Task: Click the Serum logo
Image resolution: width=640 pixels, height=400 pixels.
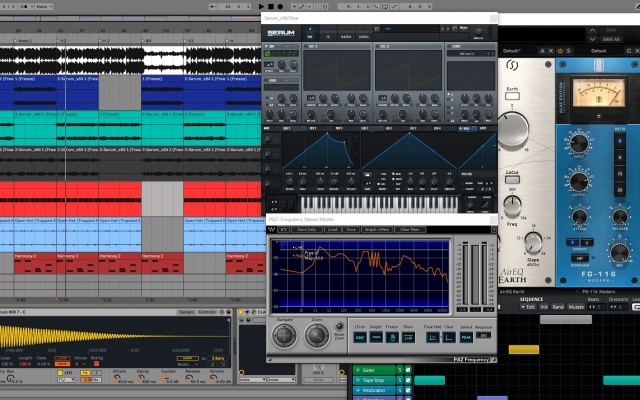Action: pyautogui.click(x=281, y=33)
